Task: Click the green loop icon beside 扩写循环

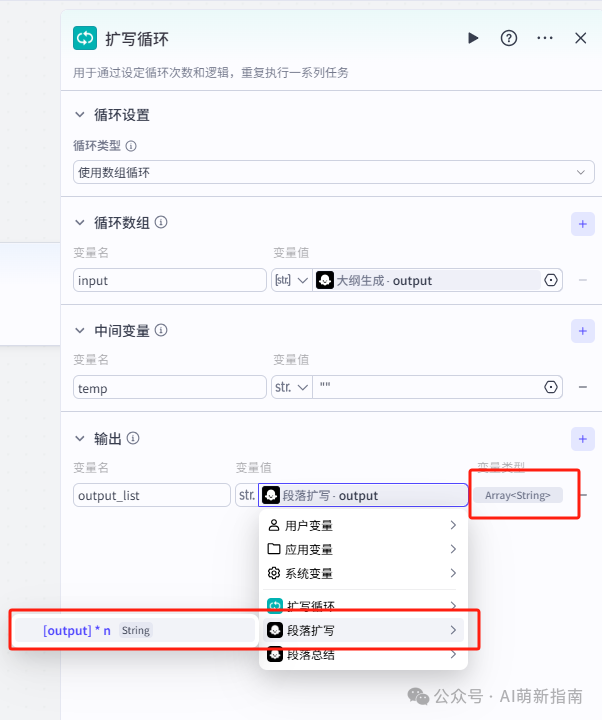Action: coord(85,38)
